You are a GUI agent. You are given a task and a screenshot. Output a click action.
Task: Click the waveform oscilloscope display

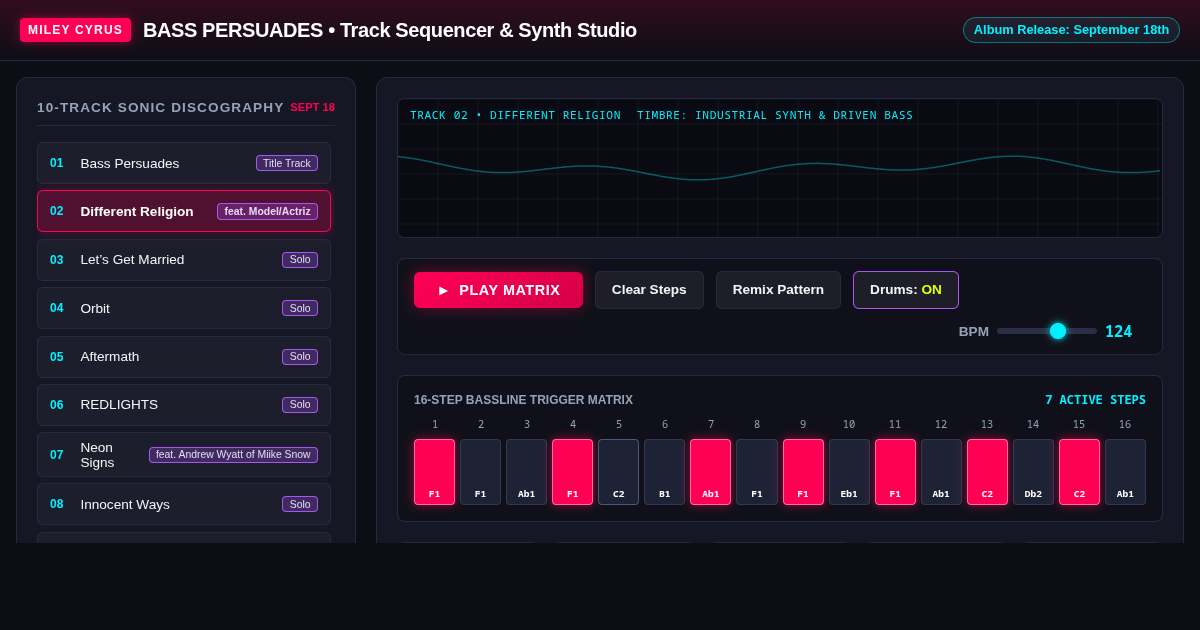[780, 168]
